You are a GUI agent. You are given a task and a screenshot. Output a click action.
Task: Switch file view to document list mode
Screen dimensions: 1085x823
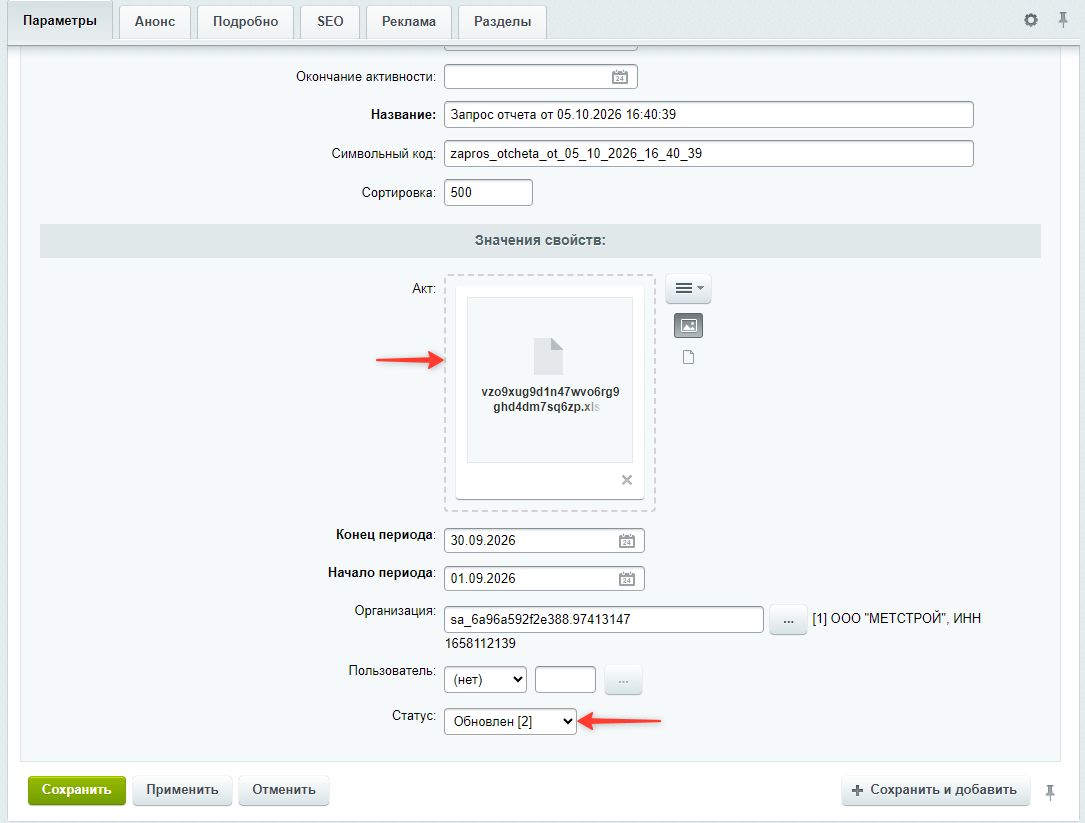click(689, 357)
